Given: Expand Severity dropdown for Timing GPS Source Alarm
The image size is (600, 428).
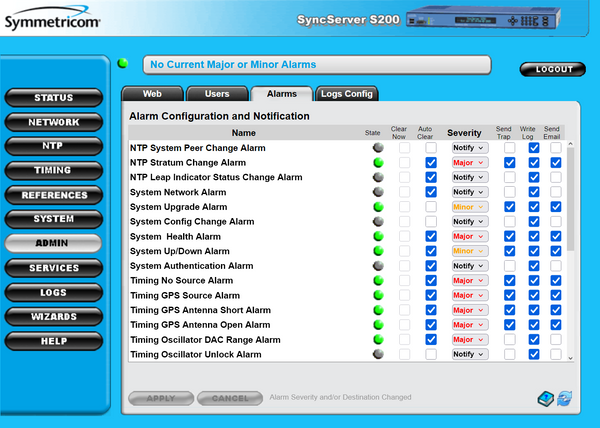Looking at the screenshot, I should pos(468,296).
